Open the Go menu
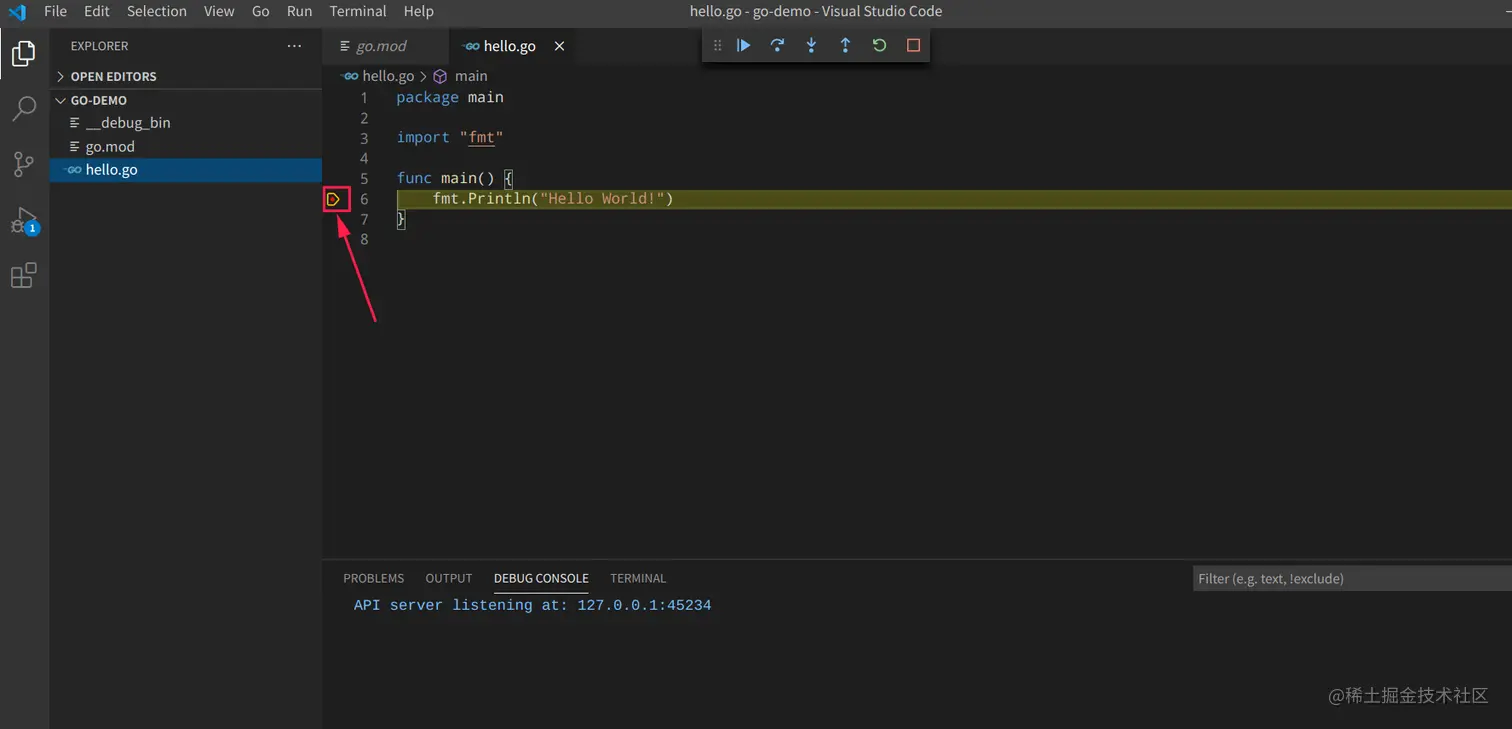Image resolution: width=1512 pixels, height=729 pixels. 261,11
